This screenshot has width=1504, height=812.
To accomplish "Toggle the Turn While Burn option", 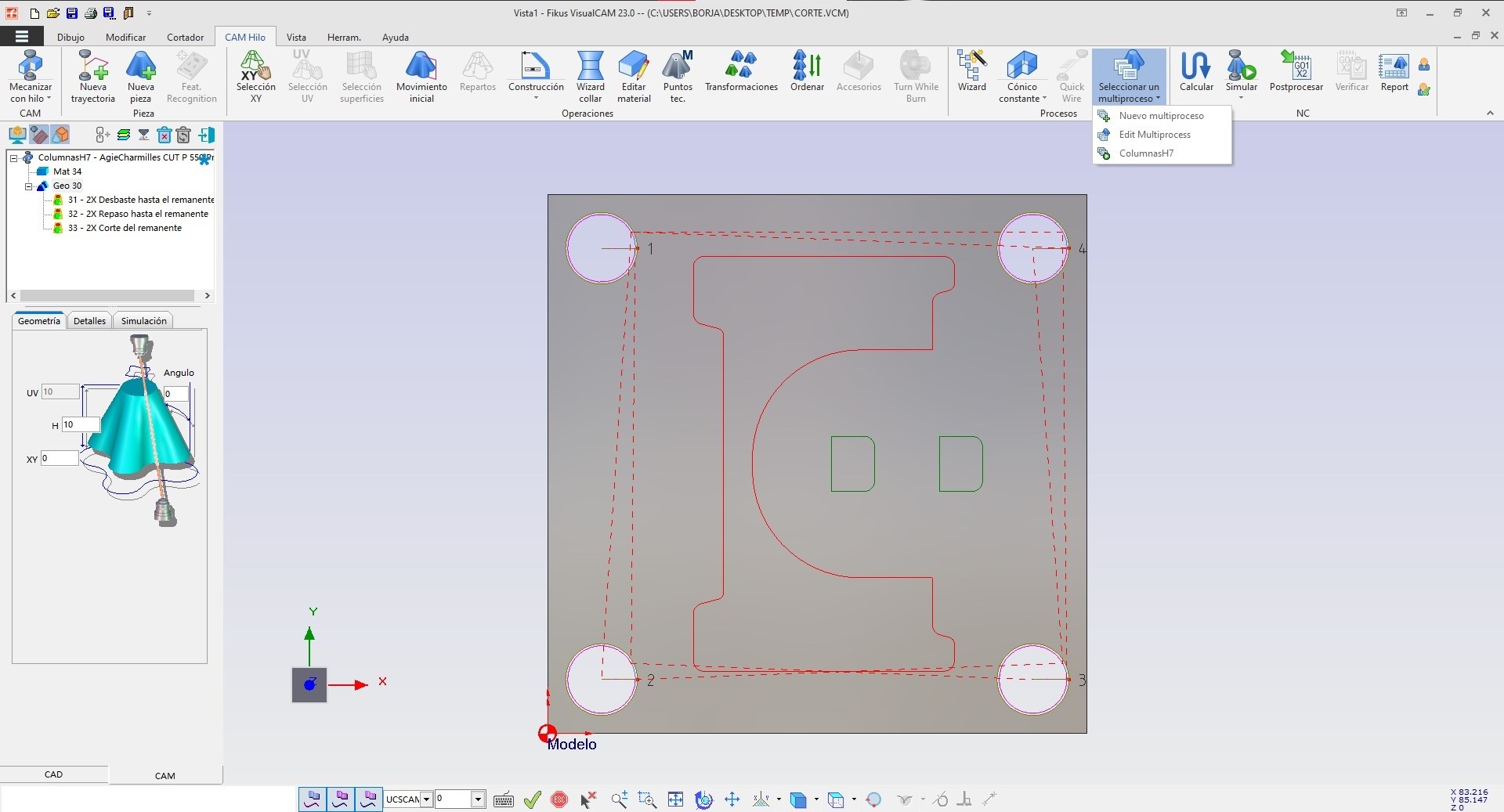I will pos(915,74).
